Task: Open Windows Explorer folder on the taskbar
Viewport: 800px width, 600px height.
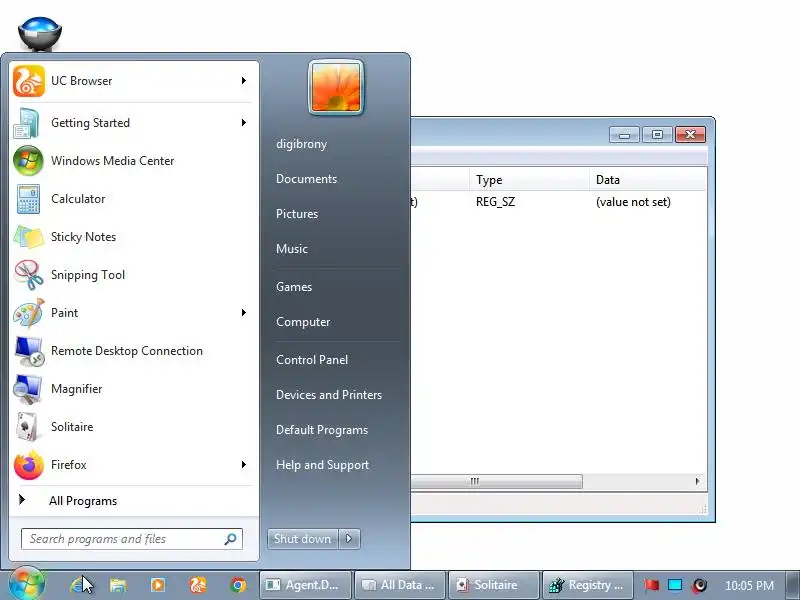Action: tap(118, 585)
